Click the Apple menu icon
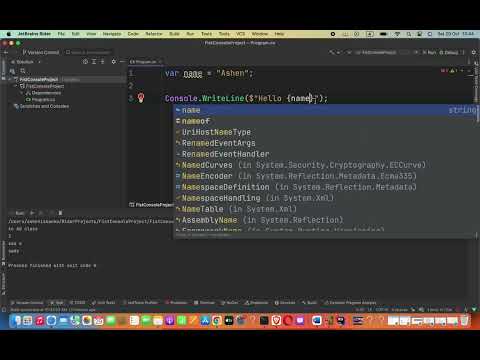 [x=9, y=34]
